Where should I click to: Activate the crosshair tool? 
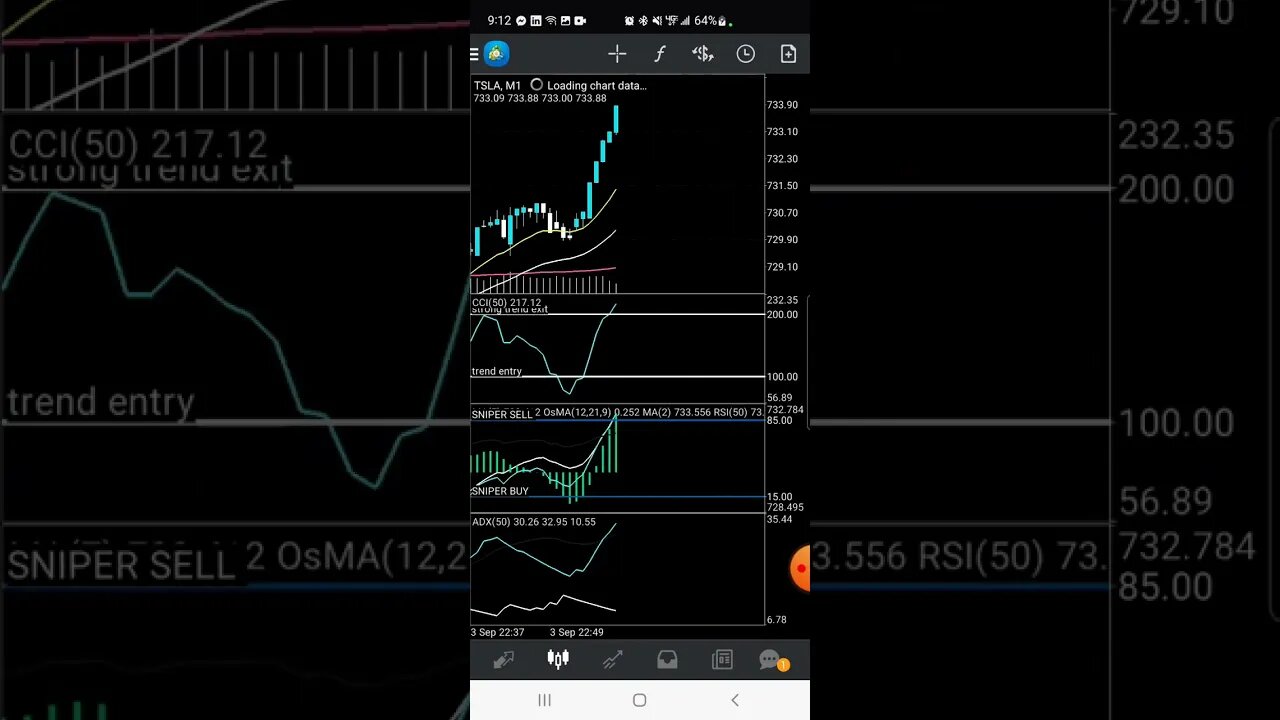pos(617,54)
